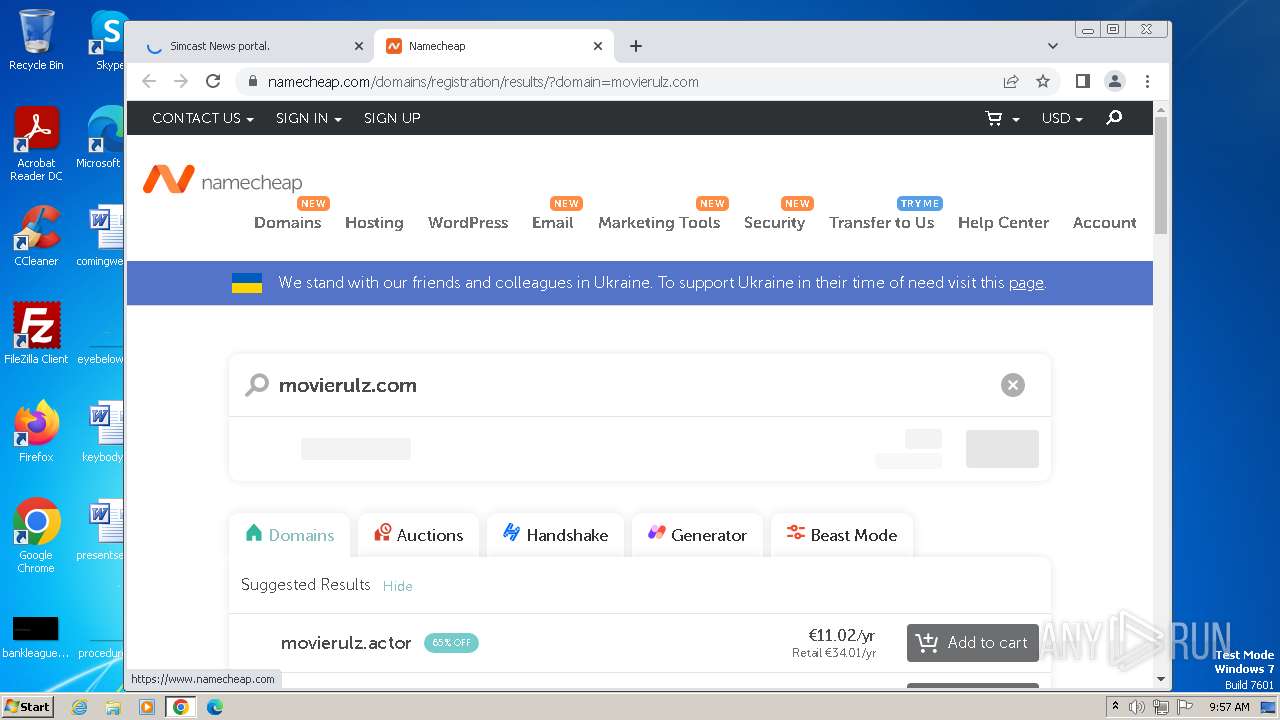This screenshot has height=720, width=1280.
Task: Open volume control in system tray
Action: click(x=1137, y=706)
